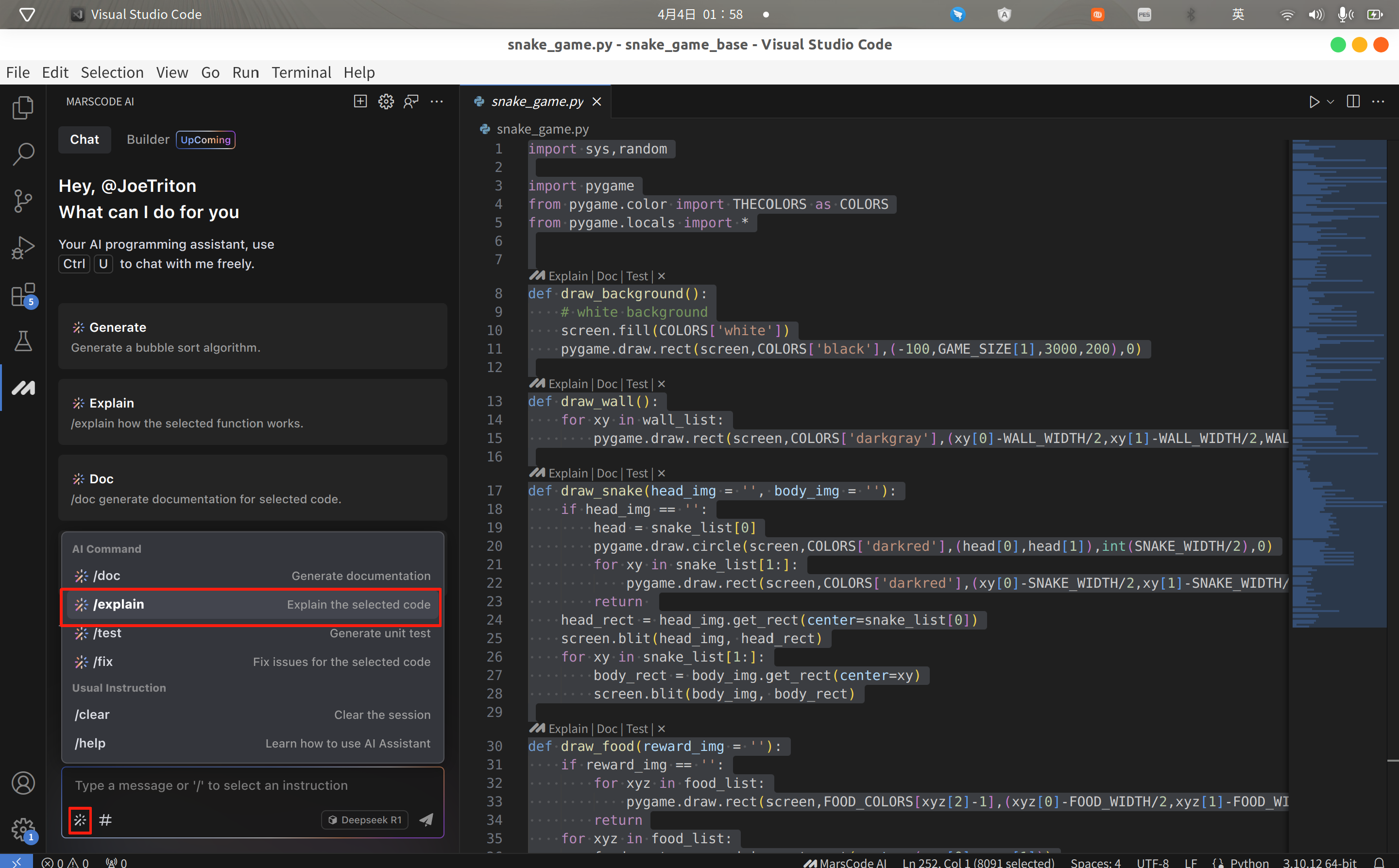The height and width of the screenshot is (868, 1399).
Task: Toggle split editor layout button
Action: pyautogui.click(x=1352, y=102)
